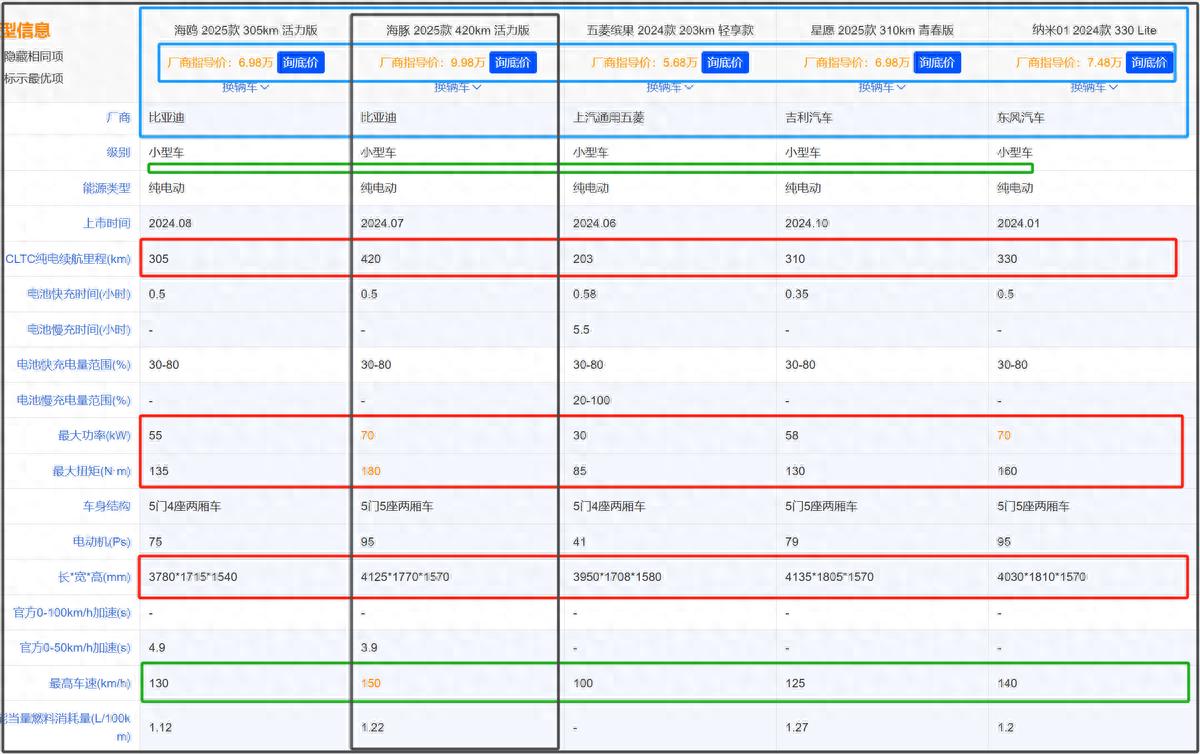Click the 最大功率(kW) row label
This screenshot has width=1200, height=754.
click(x=94, y=436)
